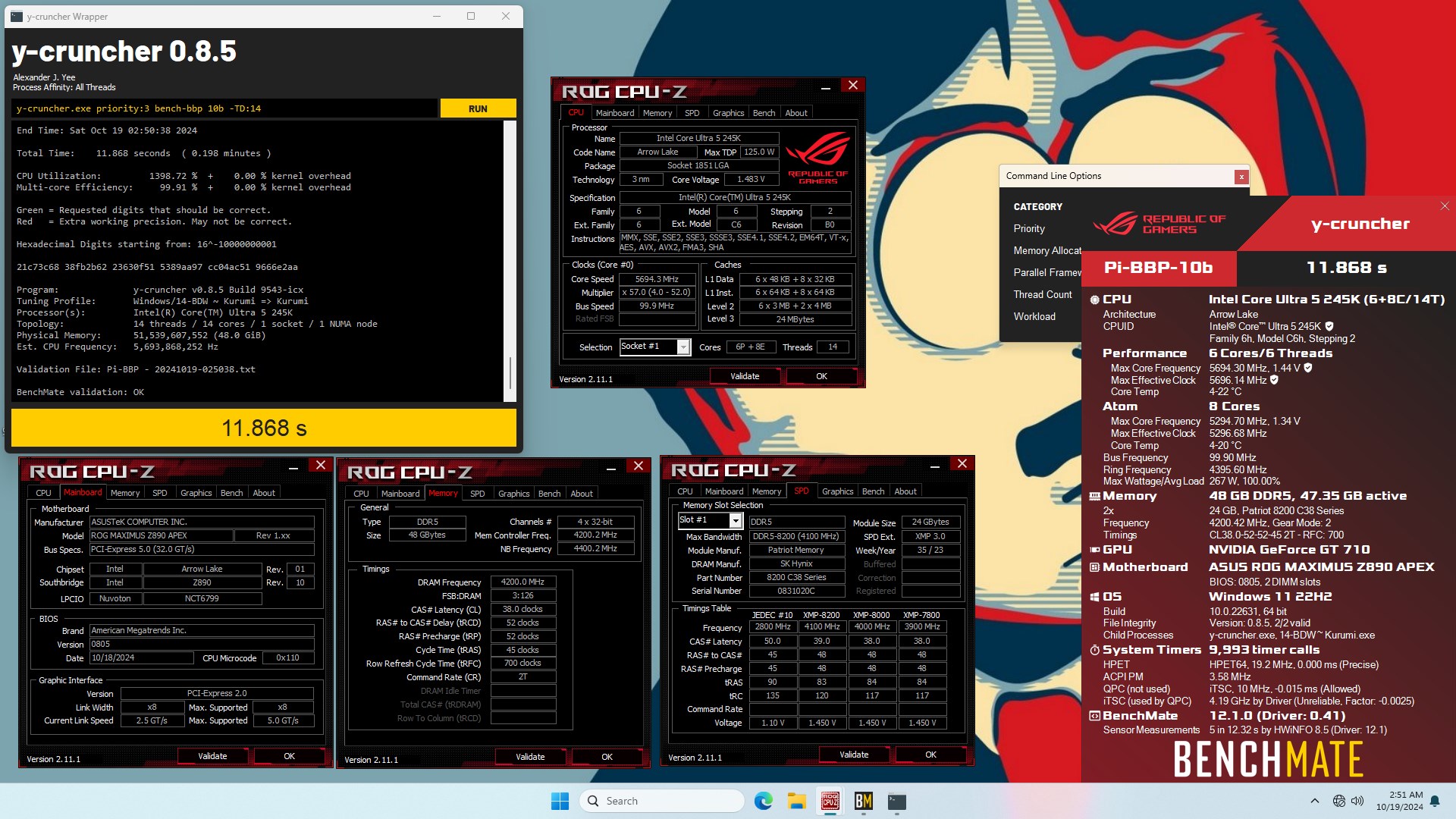Viewport: 1456px width, 819px height.
Task: Click the taskbar Search box
Action: point(661,801)
